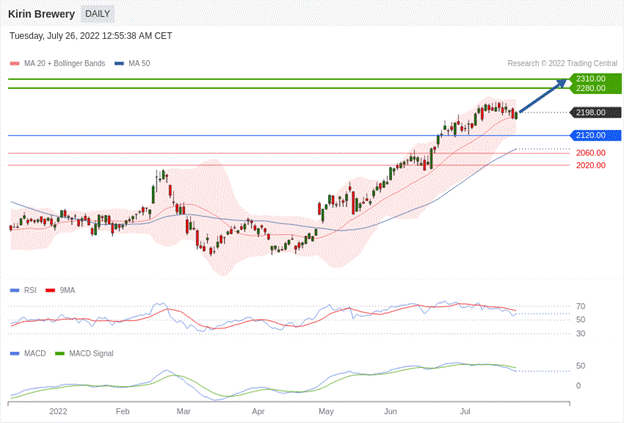Screen dimensions: 624x423
Task: Click the 2022 label on the time axis
Action: coord(58,411)
